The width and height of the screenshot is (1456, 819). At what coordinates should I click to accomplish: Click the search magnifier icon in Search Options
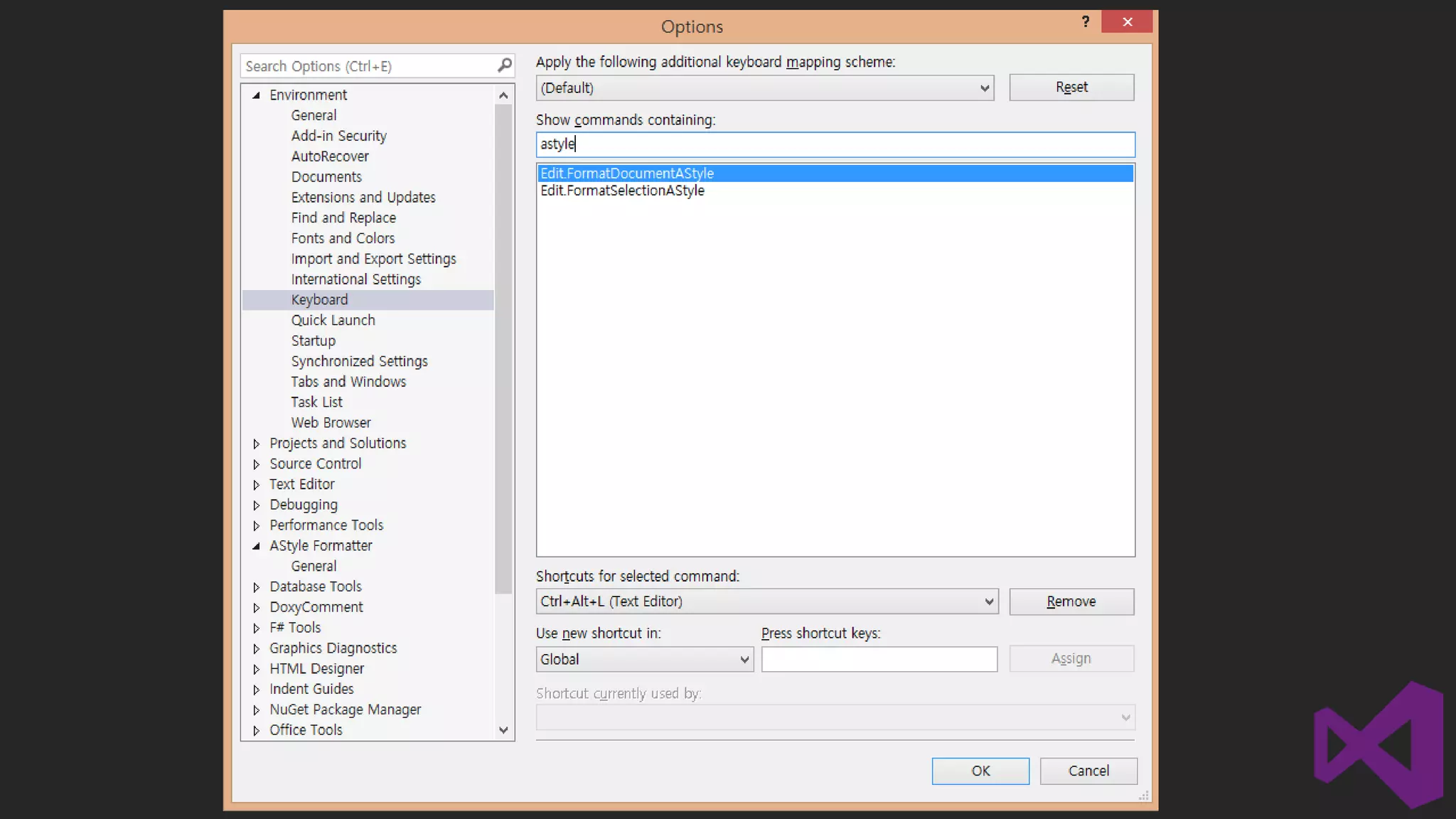tap(504, 65)
